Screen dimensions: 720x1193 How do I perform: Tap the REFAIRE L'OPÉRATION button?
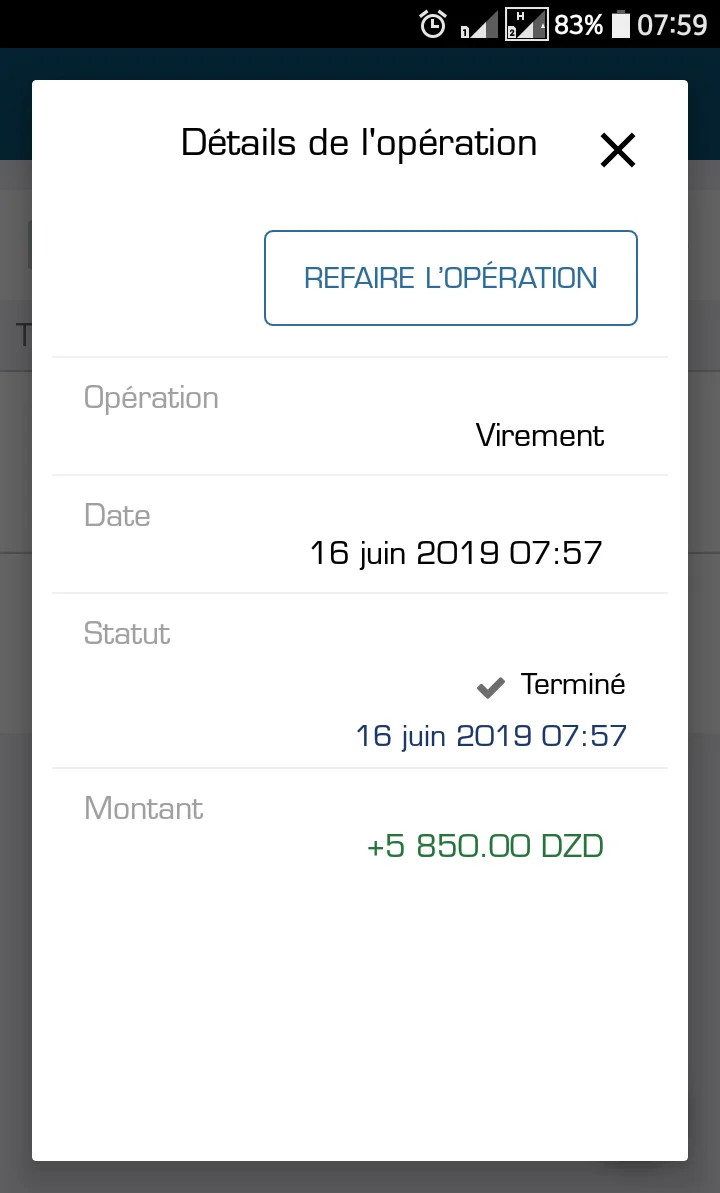coord(451,278)
